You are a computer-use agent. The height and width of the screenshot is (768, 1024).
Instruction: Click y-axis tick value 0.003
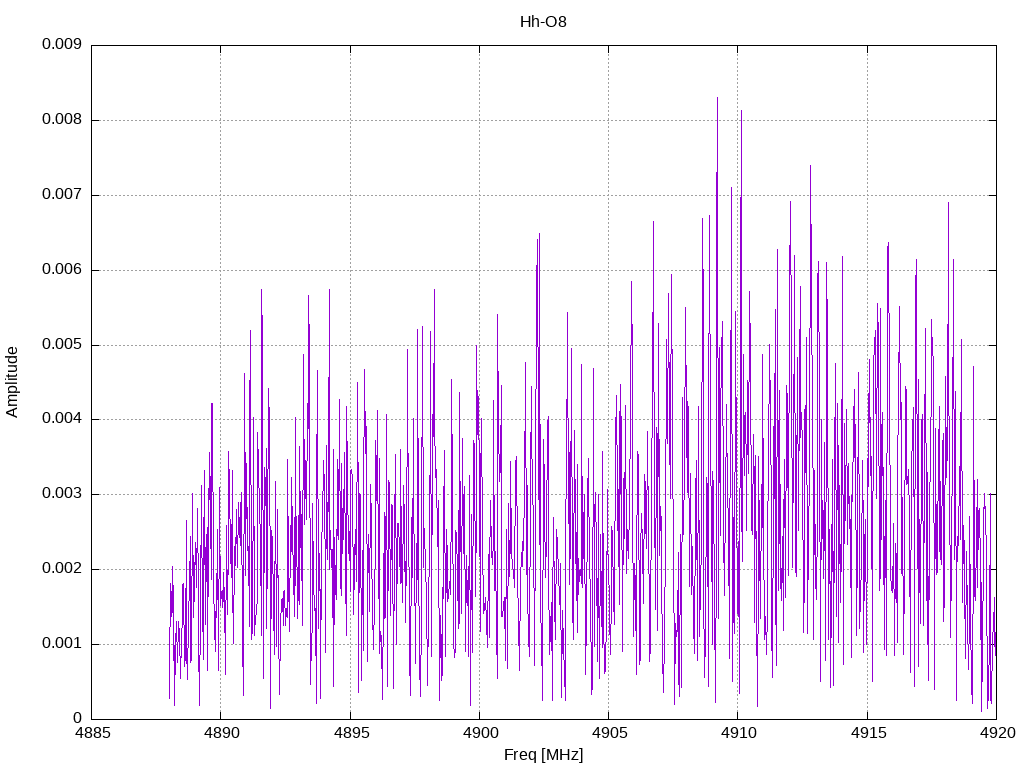tap(62, 494)
